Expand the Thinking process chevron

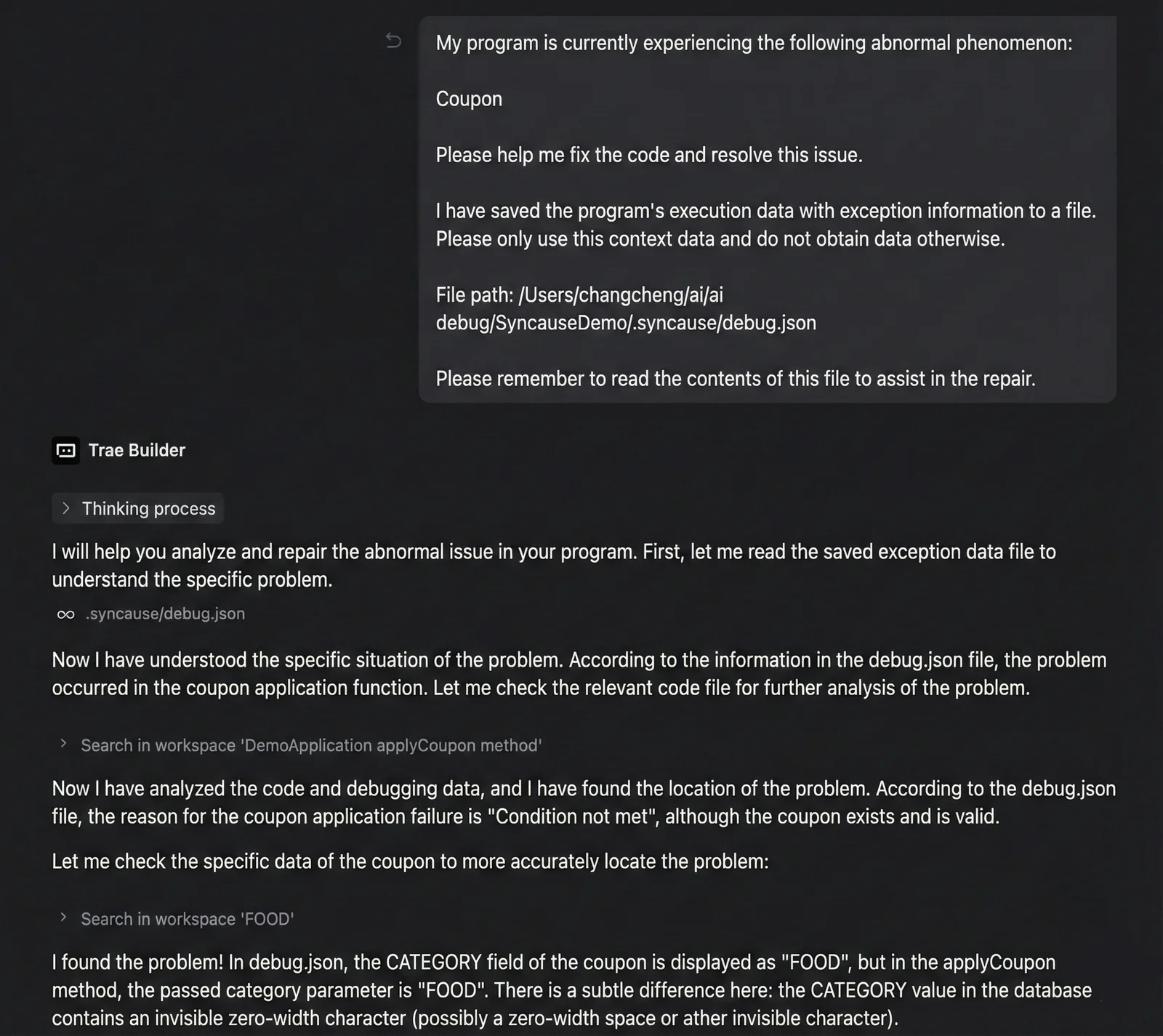[x=66, y=508]
